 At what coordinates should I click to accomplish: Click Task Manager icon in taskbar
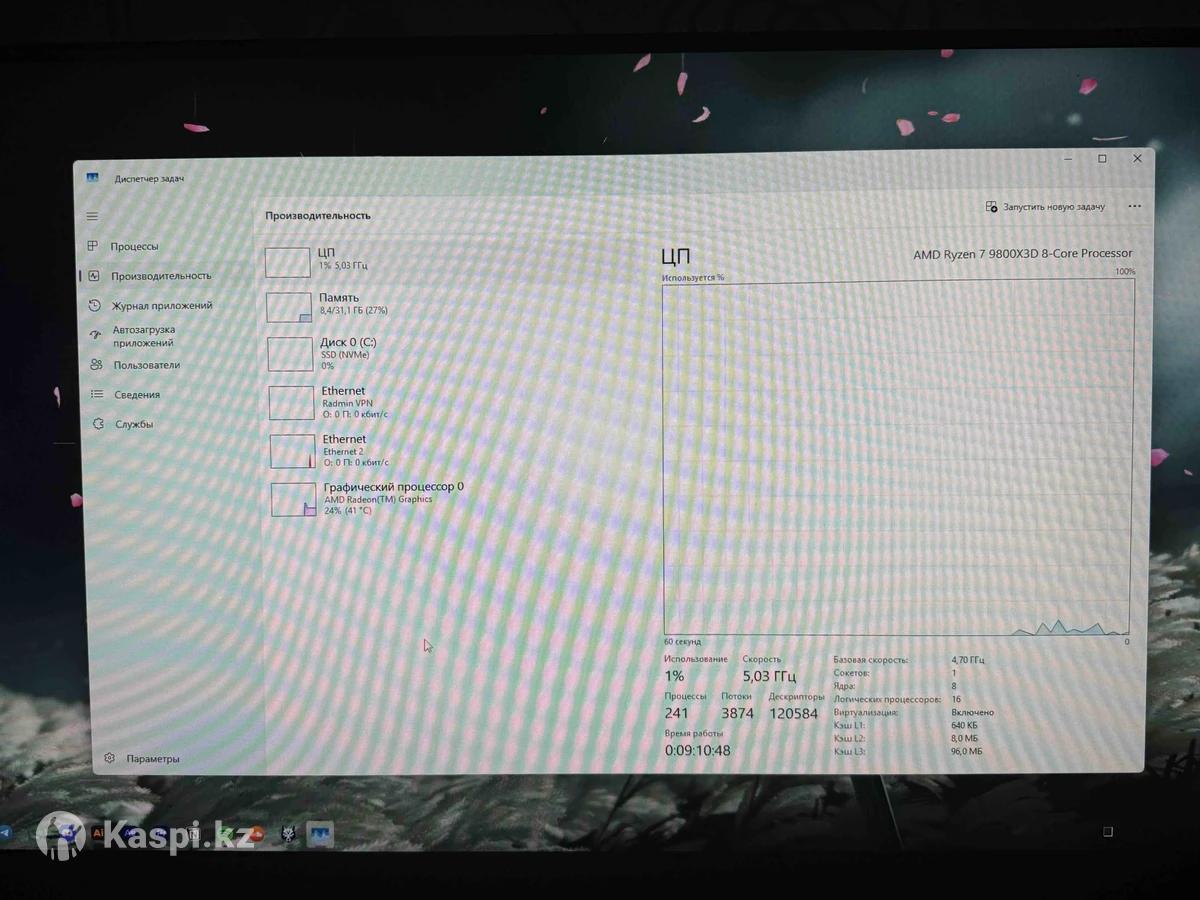click(320, 833)
